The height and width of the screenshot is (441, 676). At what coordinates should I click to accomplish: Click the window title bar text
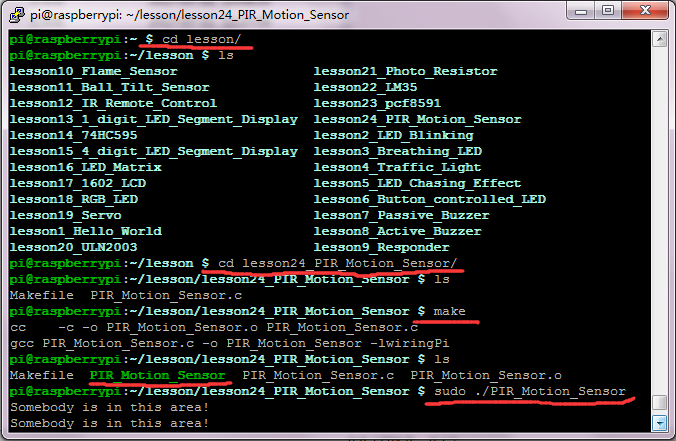click(x=189, y=15)
